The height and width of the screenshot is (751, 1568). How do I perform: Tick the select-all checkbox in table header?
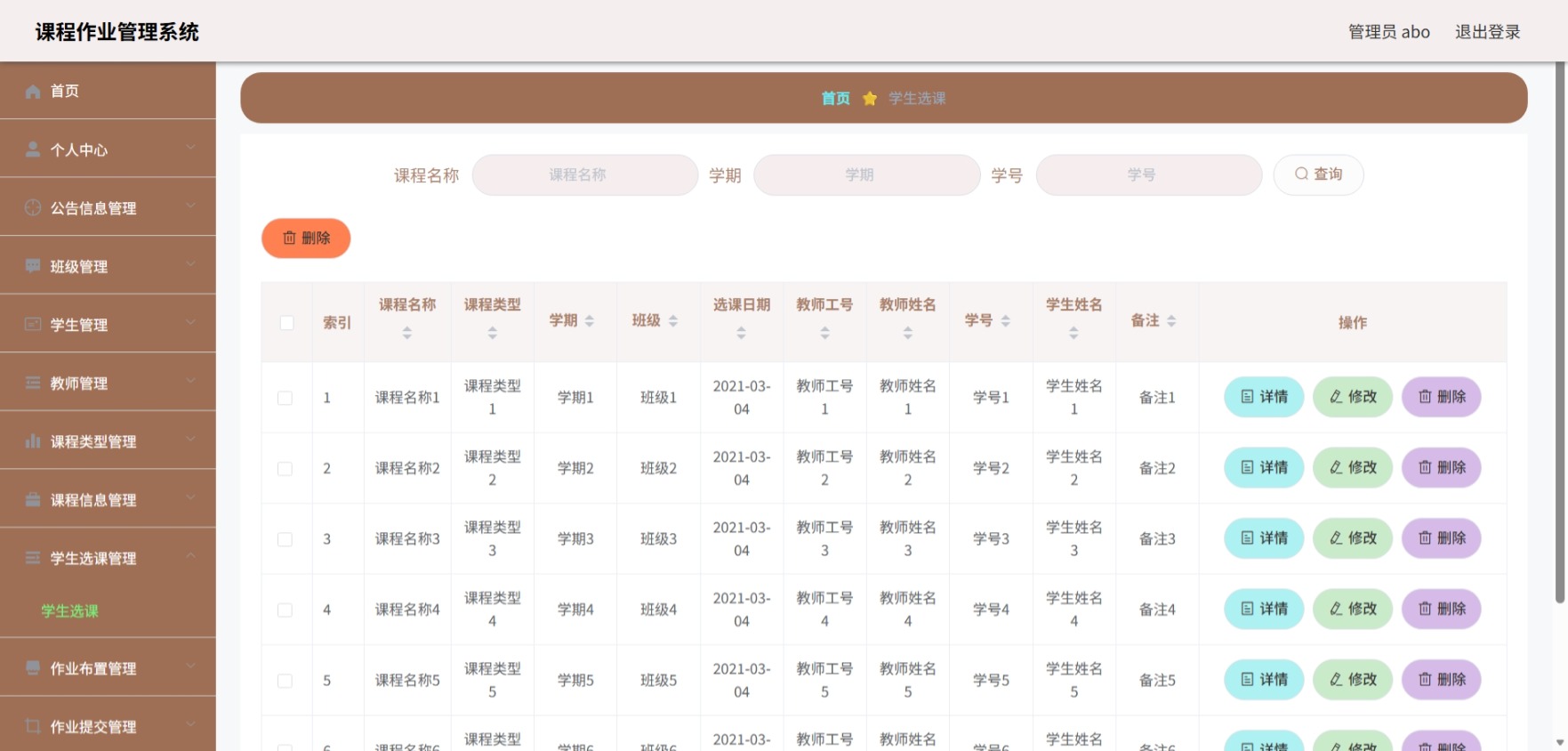tap(286, 322)
